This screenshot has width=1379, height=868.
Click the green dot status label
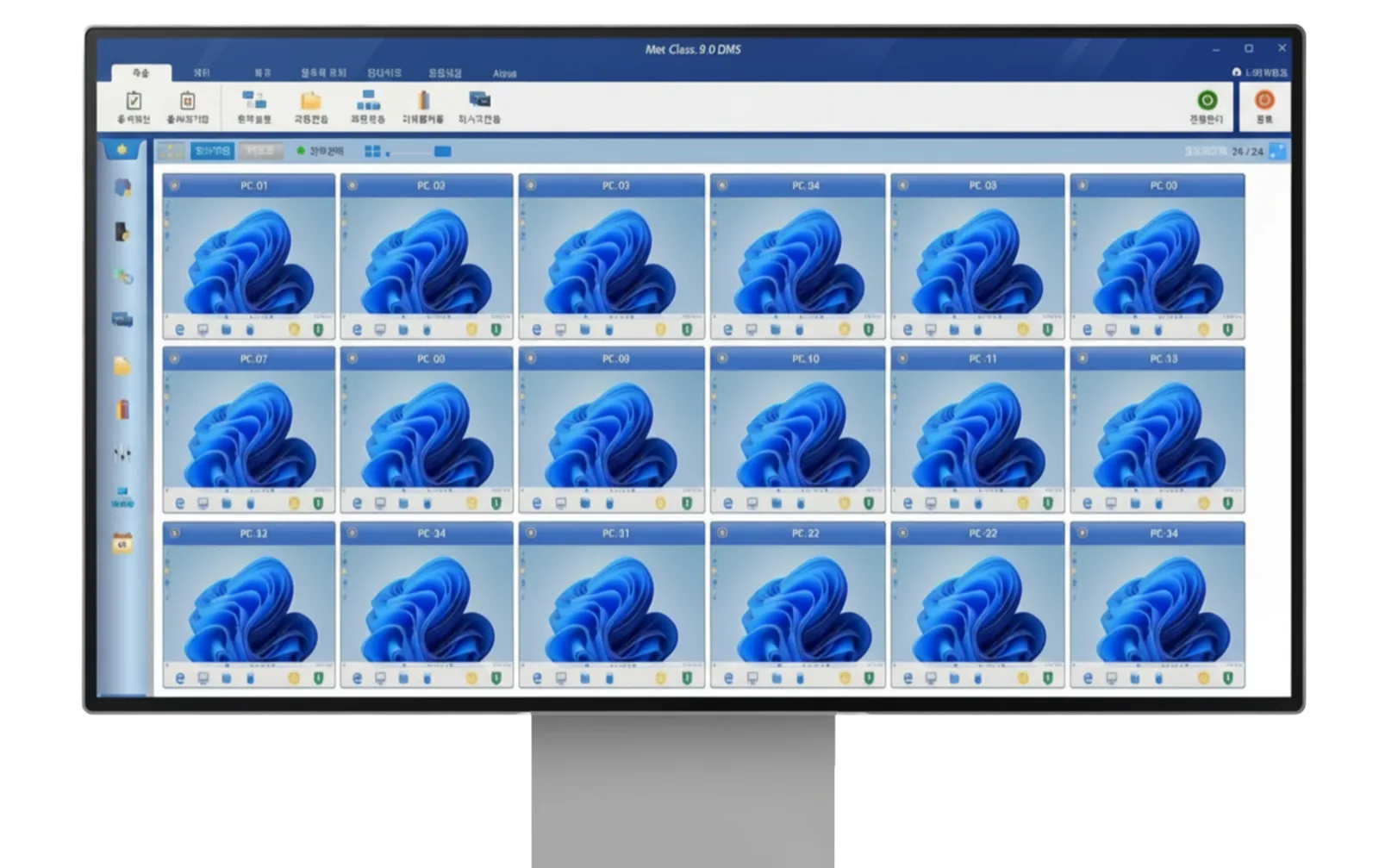point(320,152)
